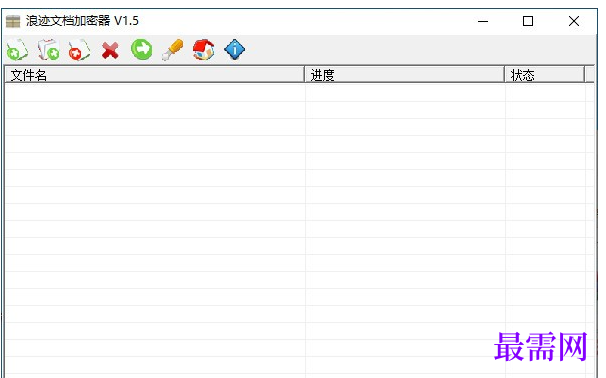Close the 浪迹文档加密器 window
Image resolution: width=606 pixels, height=378 pixels.
[574, 21]
